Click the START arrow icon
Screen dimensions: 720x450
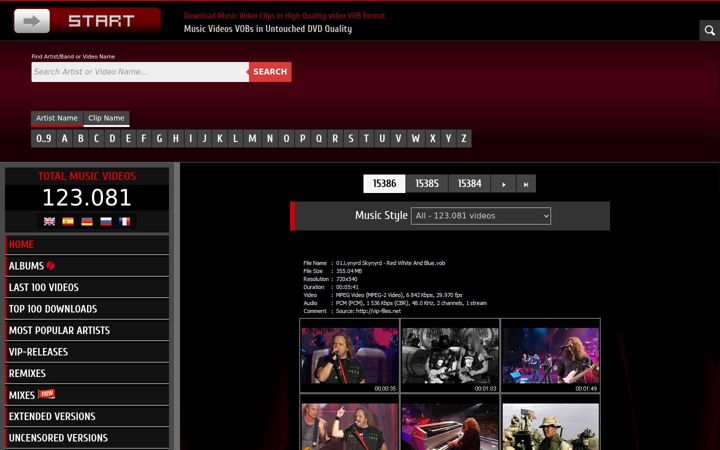pos(32,21)
